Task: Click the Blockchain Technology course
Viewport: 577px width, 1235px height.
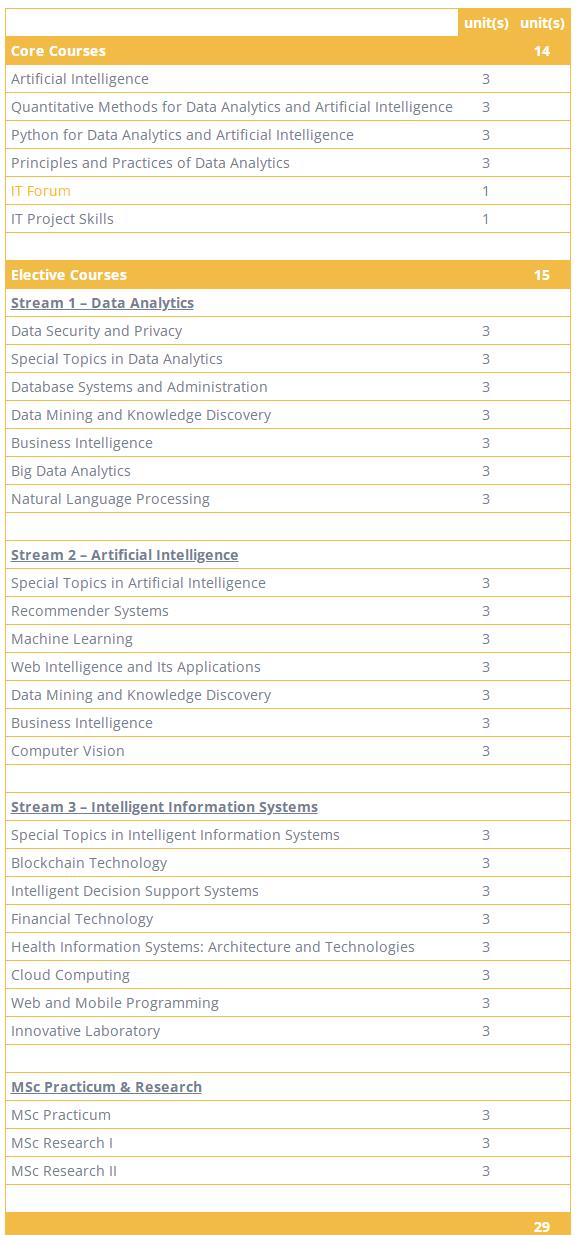Action: (x=89, y=863)
